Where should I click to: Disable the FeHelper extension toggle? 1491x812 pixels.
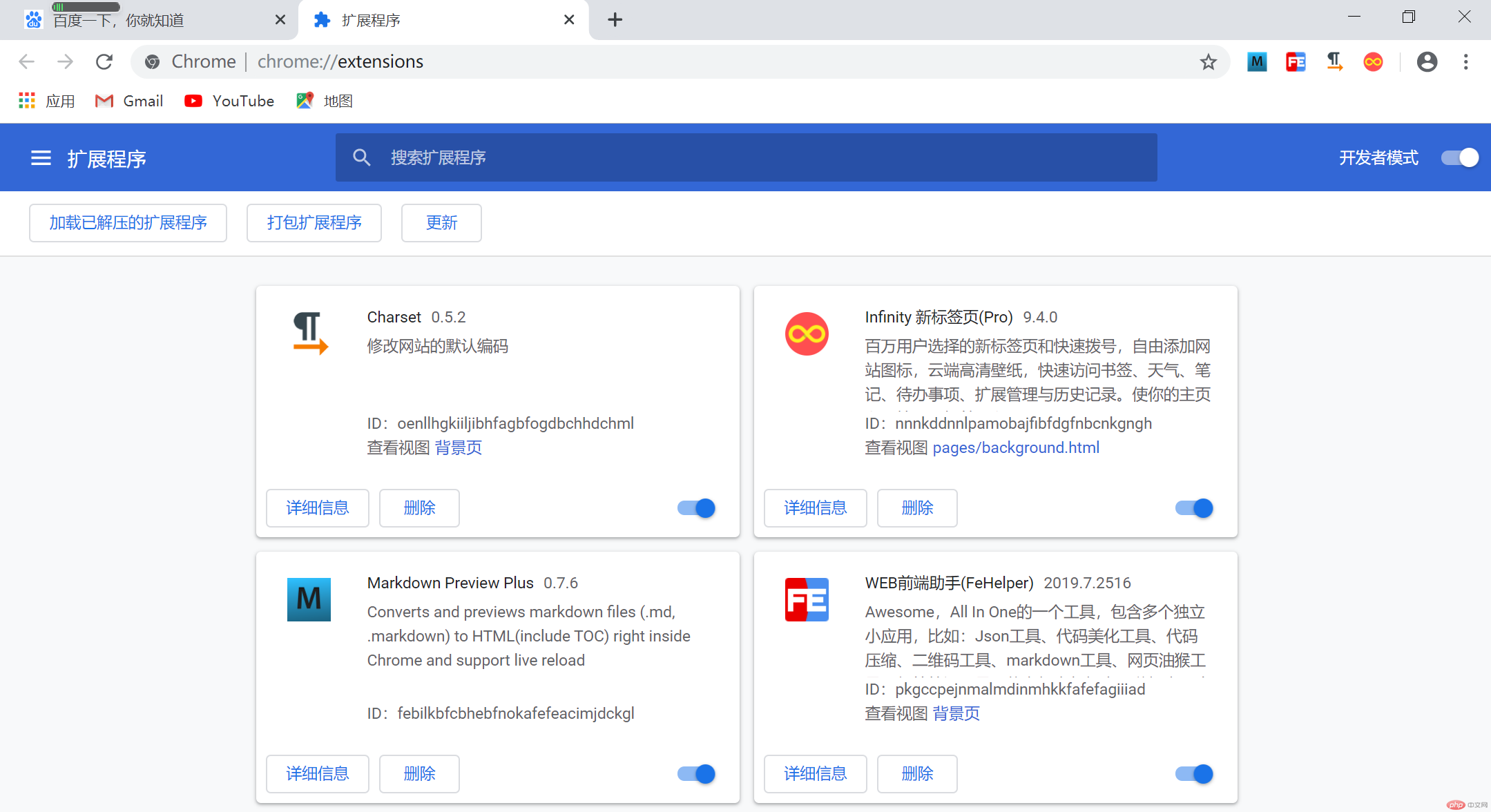click(1194, 774)
